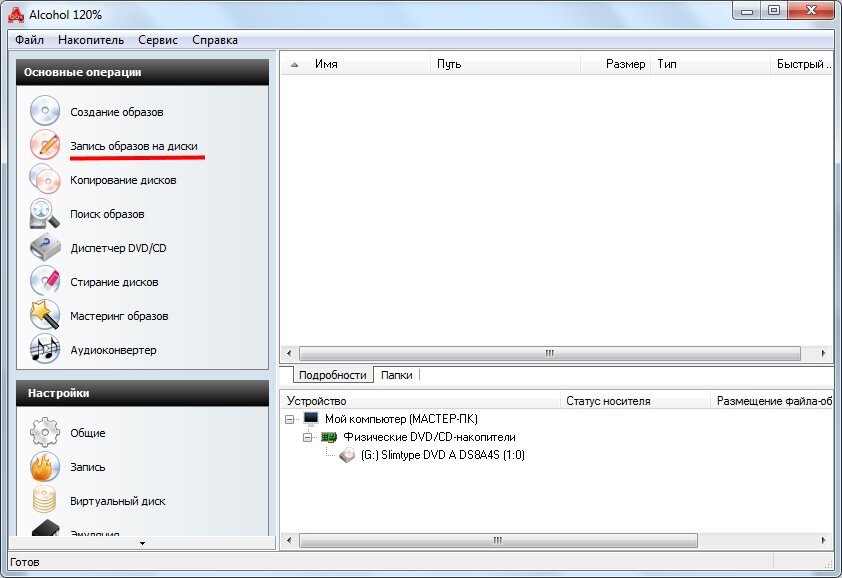Click image list scroll-left arrow
This screenshot has height=578, width=842.
coord(289,353)
